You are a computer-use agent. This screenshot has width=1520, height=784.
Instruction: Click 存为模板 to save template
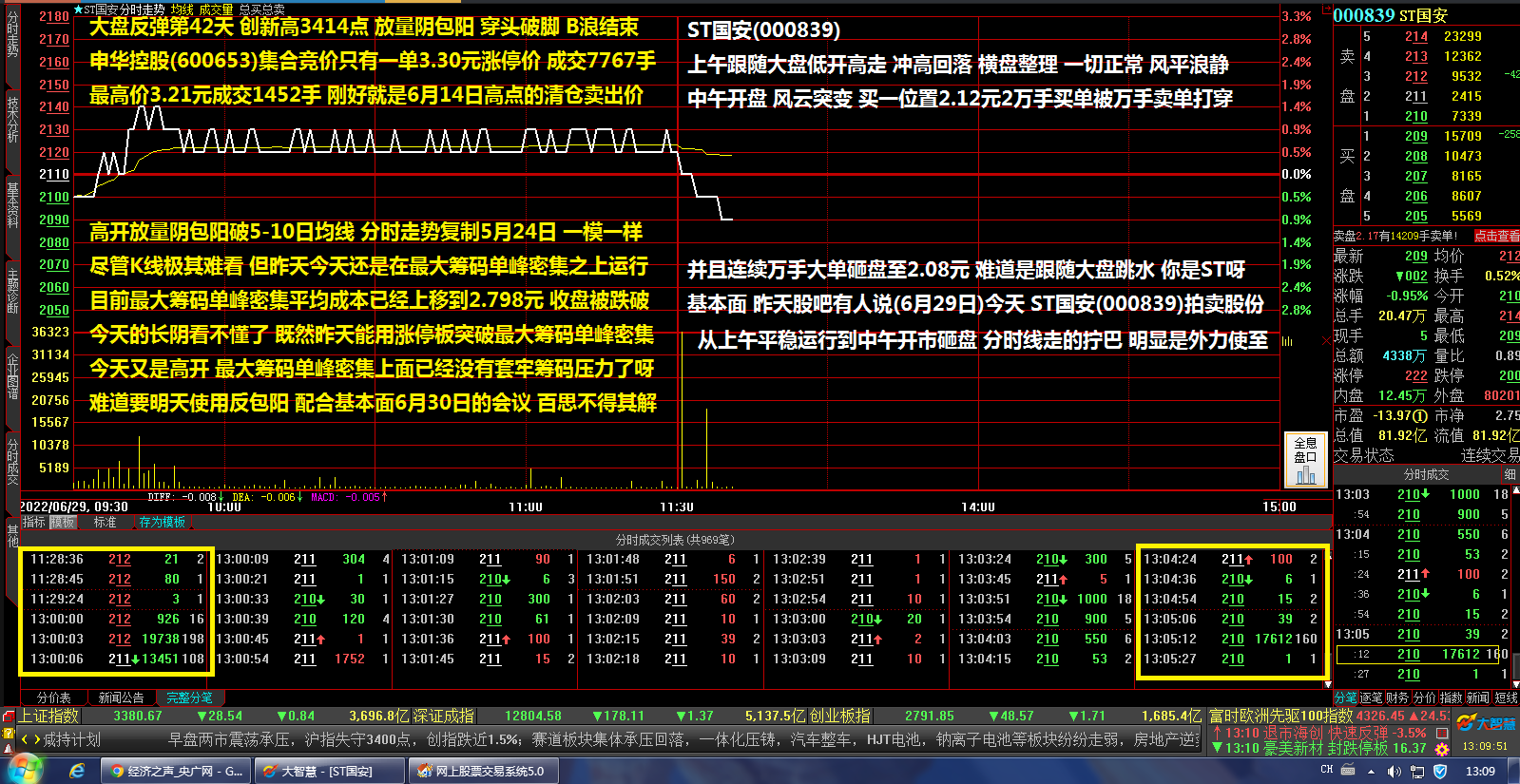163,523
